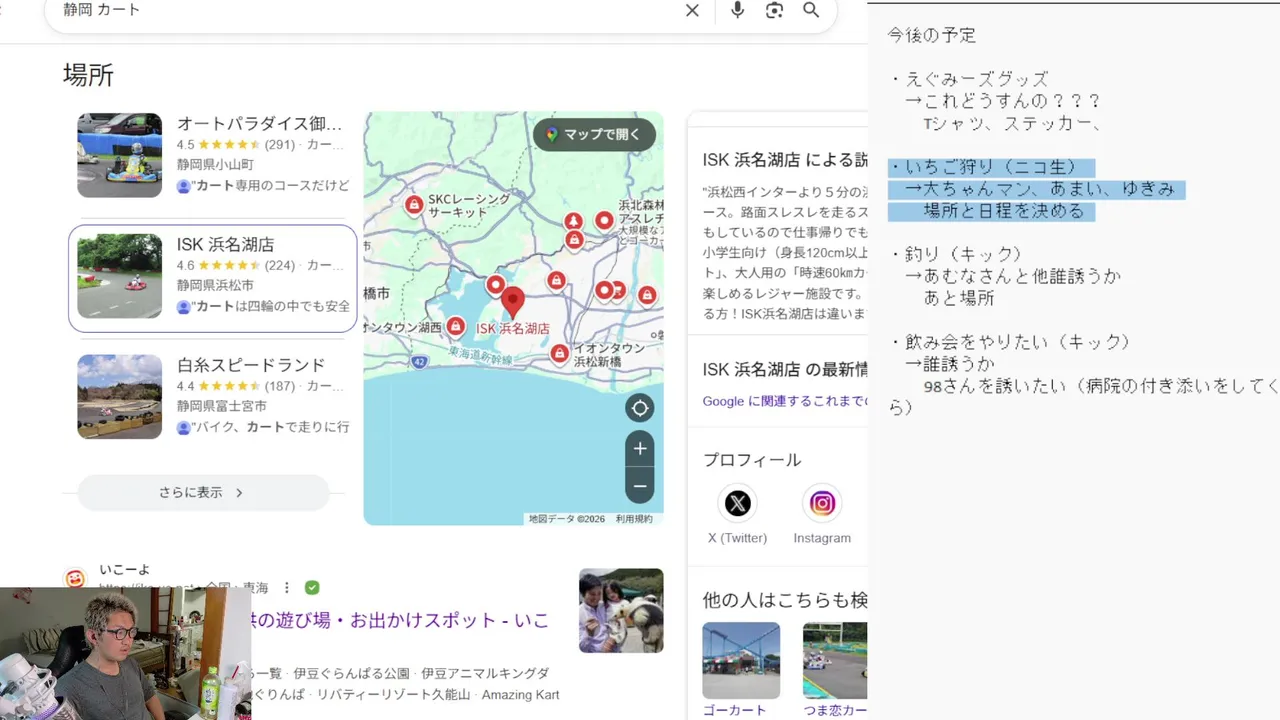Image resolution: width=1280 pixels, height=720 pixels.
Task: Center the map with the my-location icon
Action: click(640, 408)
